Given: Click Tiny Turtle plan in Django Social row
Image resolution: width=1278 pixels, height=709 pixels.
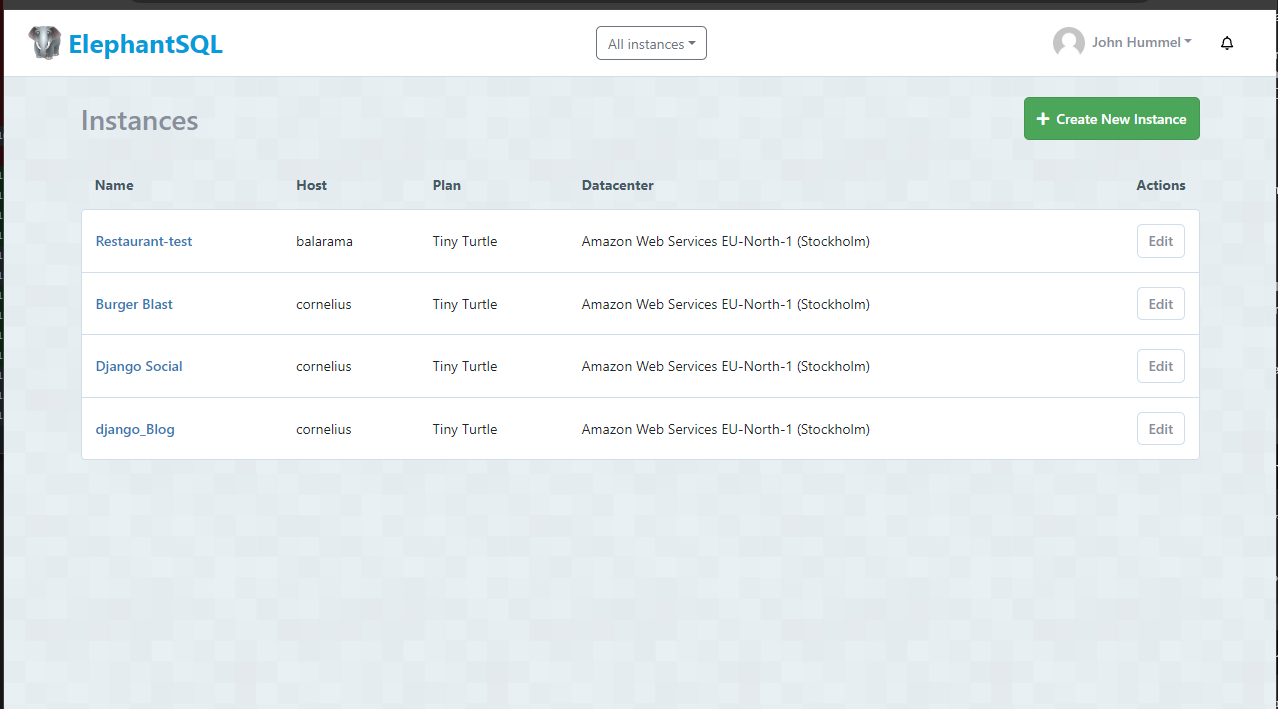Looking at the screenshot, I should pos(465,366).
